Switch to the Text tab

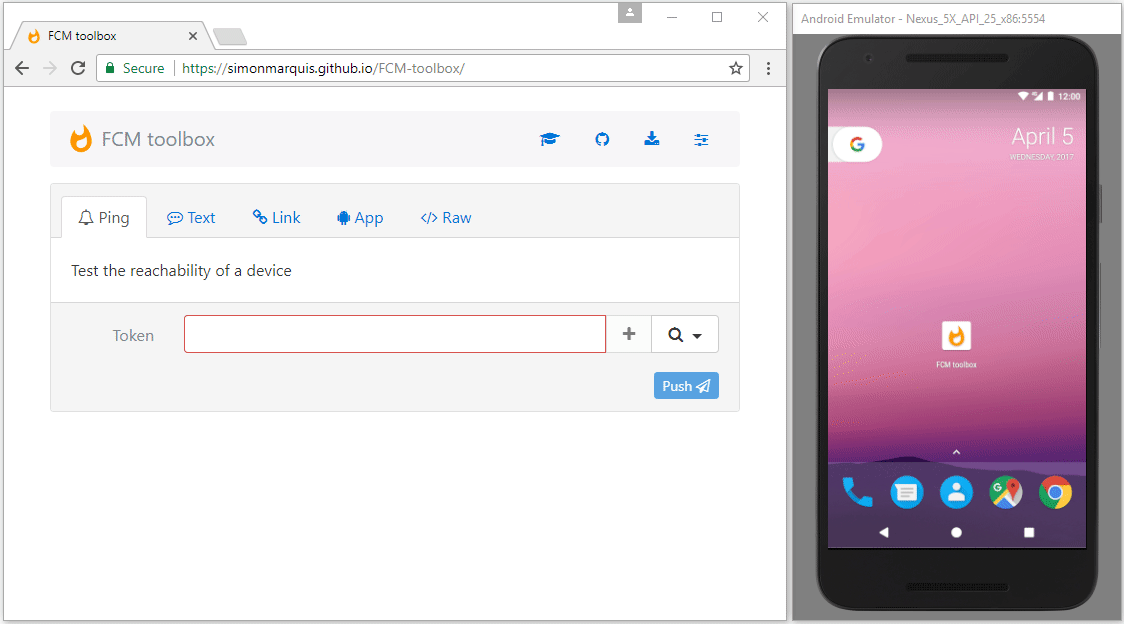tap(191, 217)
